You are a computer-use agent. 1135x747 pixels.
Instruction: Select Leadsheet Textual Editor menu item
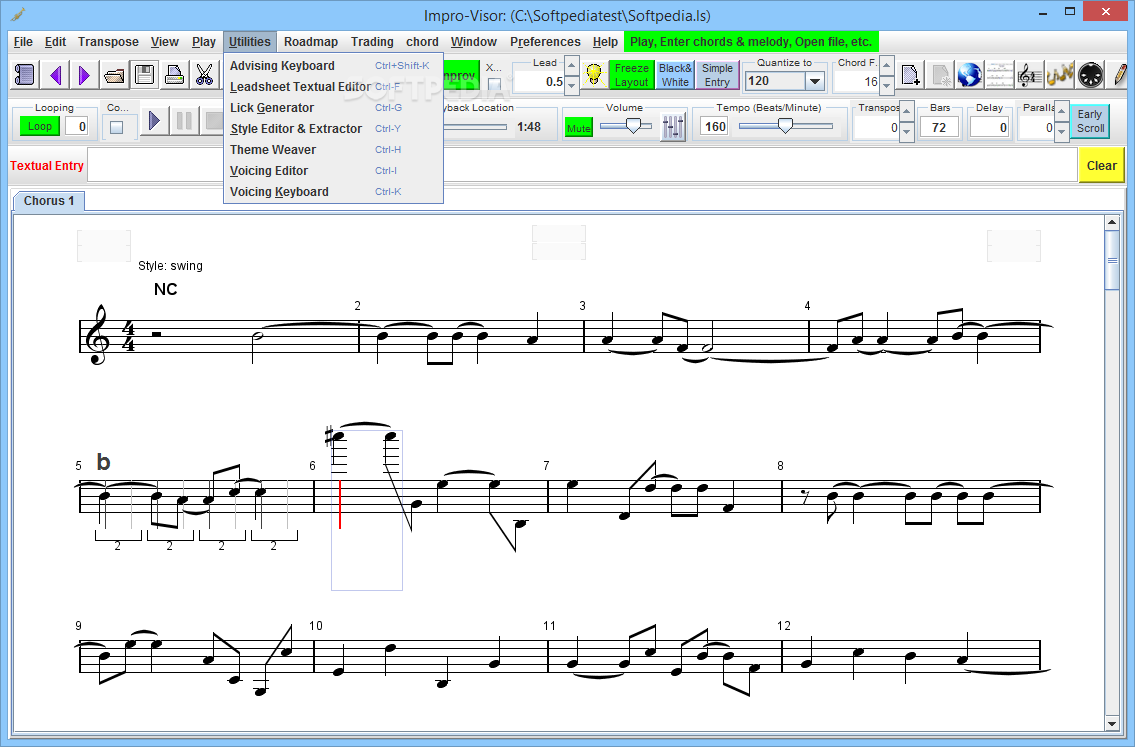pyautogui.click(x=333, y=87)
